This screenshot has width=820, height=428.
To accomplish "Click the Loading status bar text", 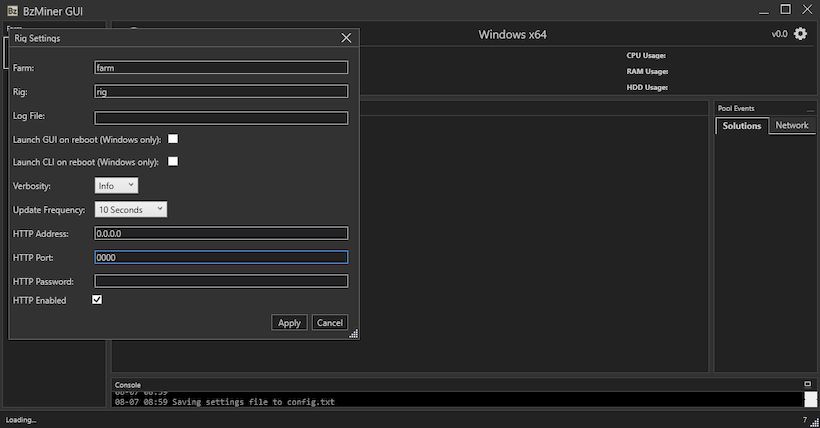I will [21, 420].
